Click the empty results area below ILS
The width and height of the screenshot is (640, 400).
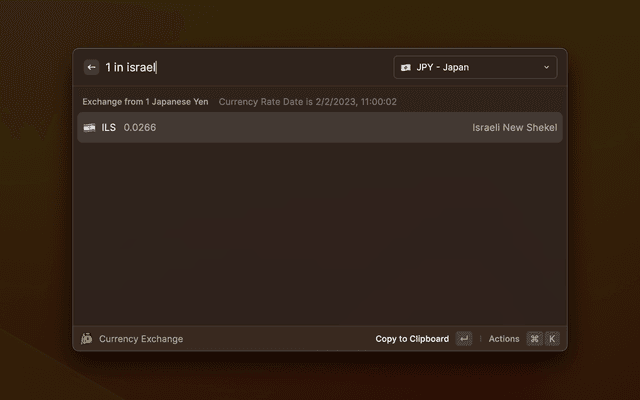coord(320,230)
